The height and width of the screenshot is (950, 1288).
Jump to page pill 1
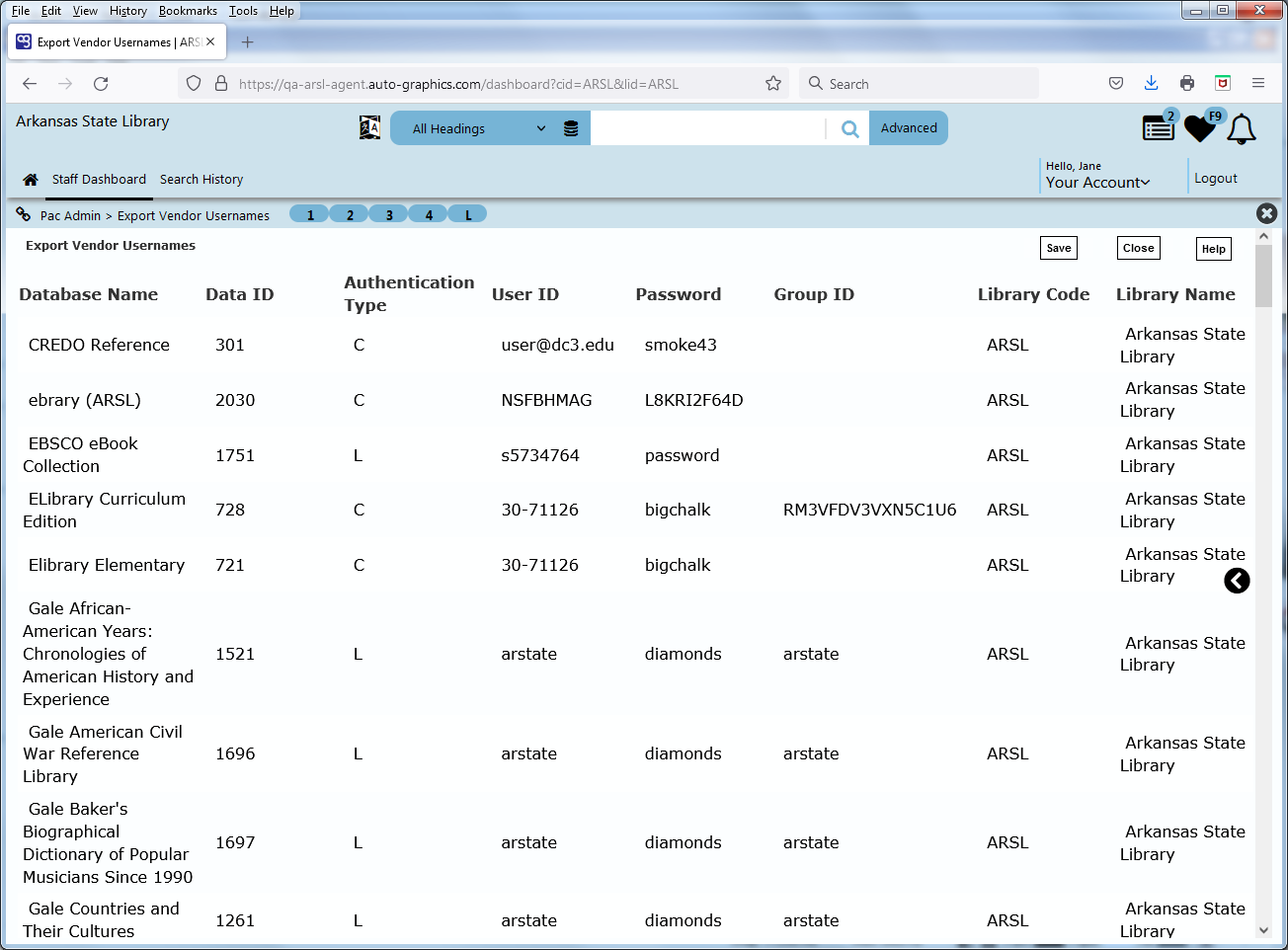pos(310,214)
